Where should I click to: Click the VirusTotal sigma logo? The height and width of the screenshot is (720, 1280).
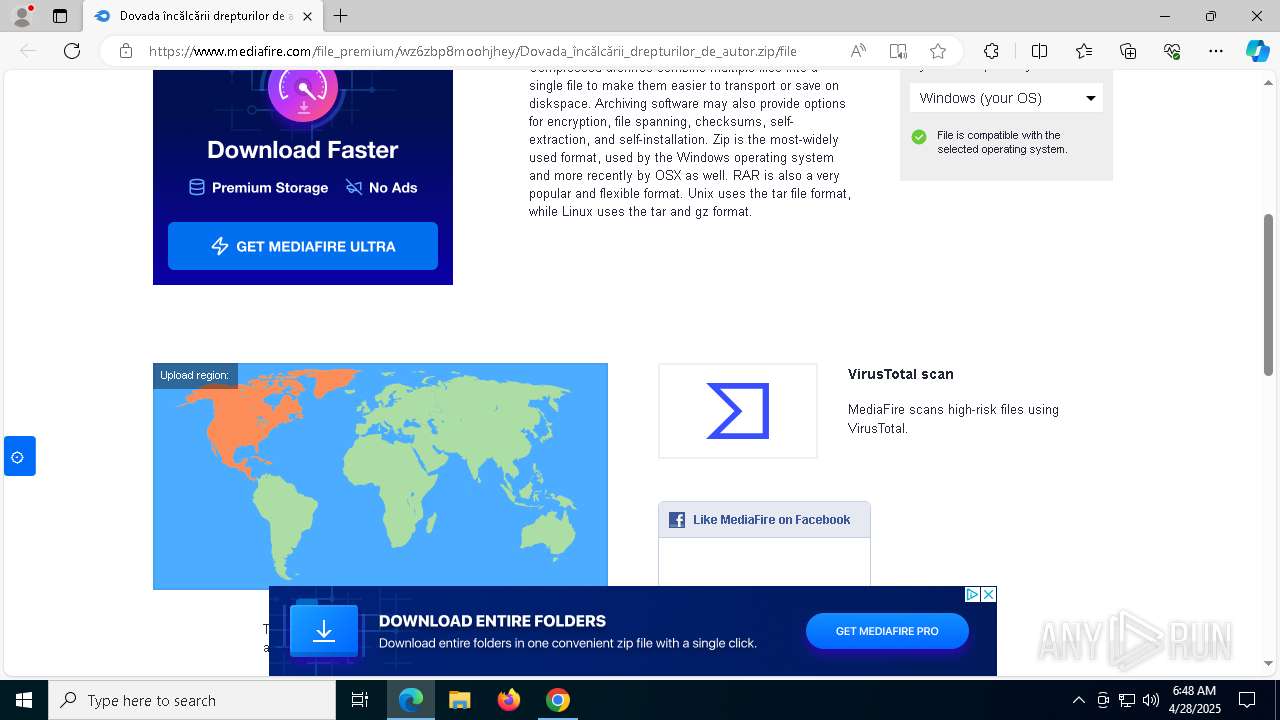(x=738, y=411)
